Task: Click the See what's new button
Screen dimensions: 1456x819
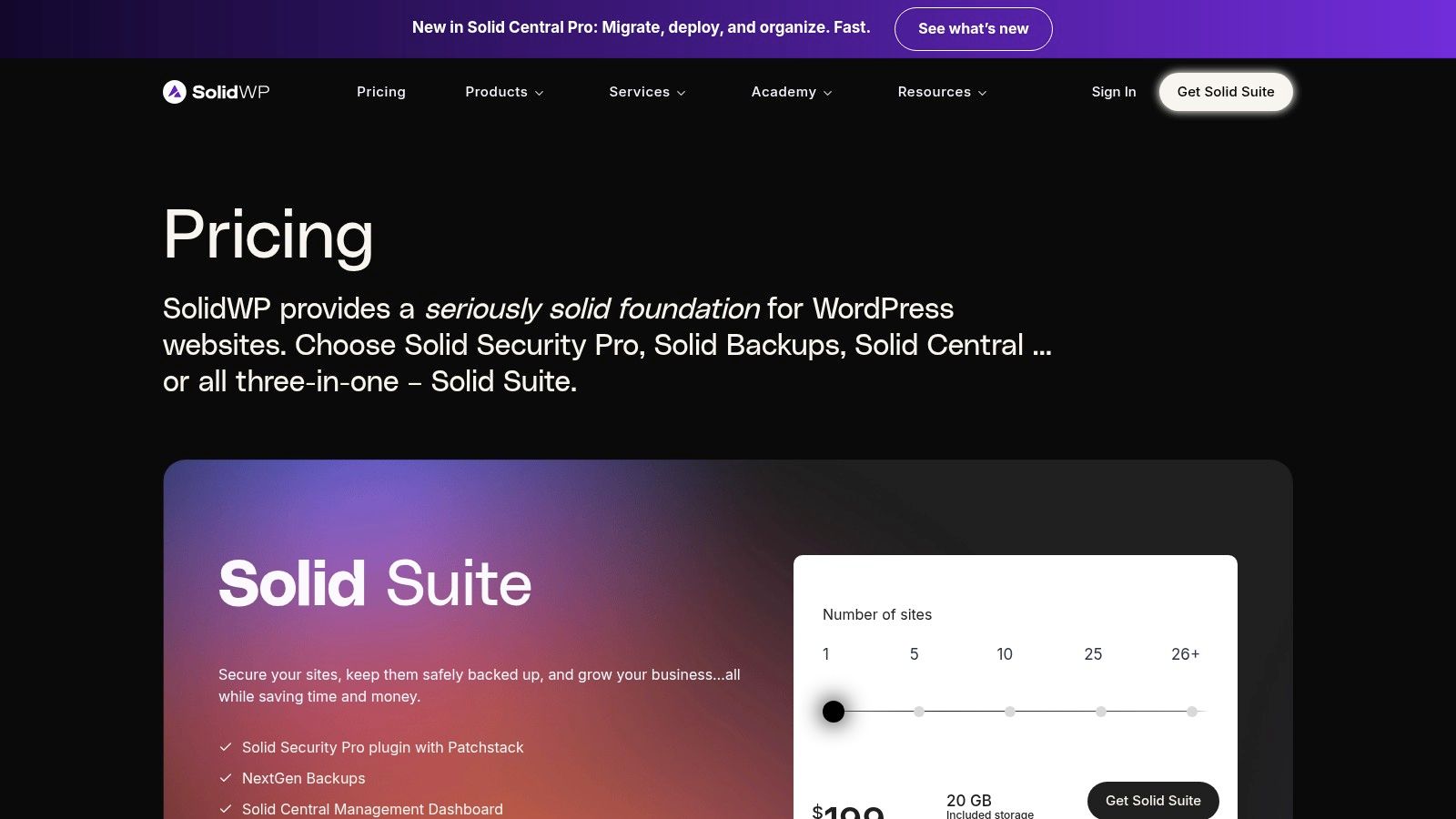Action: point(973,29)
